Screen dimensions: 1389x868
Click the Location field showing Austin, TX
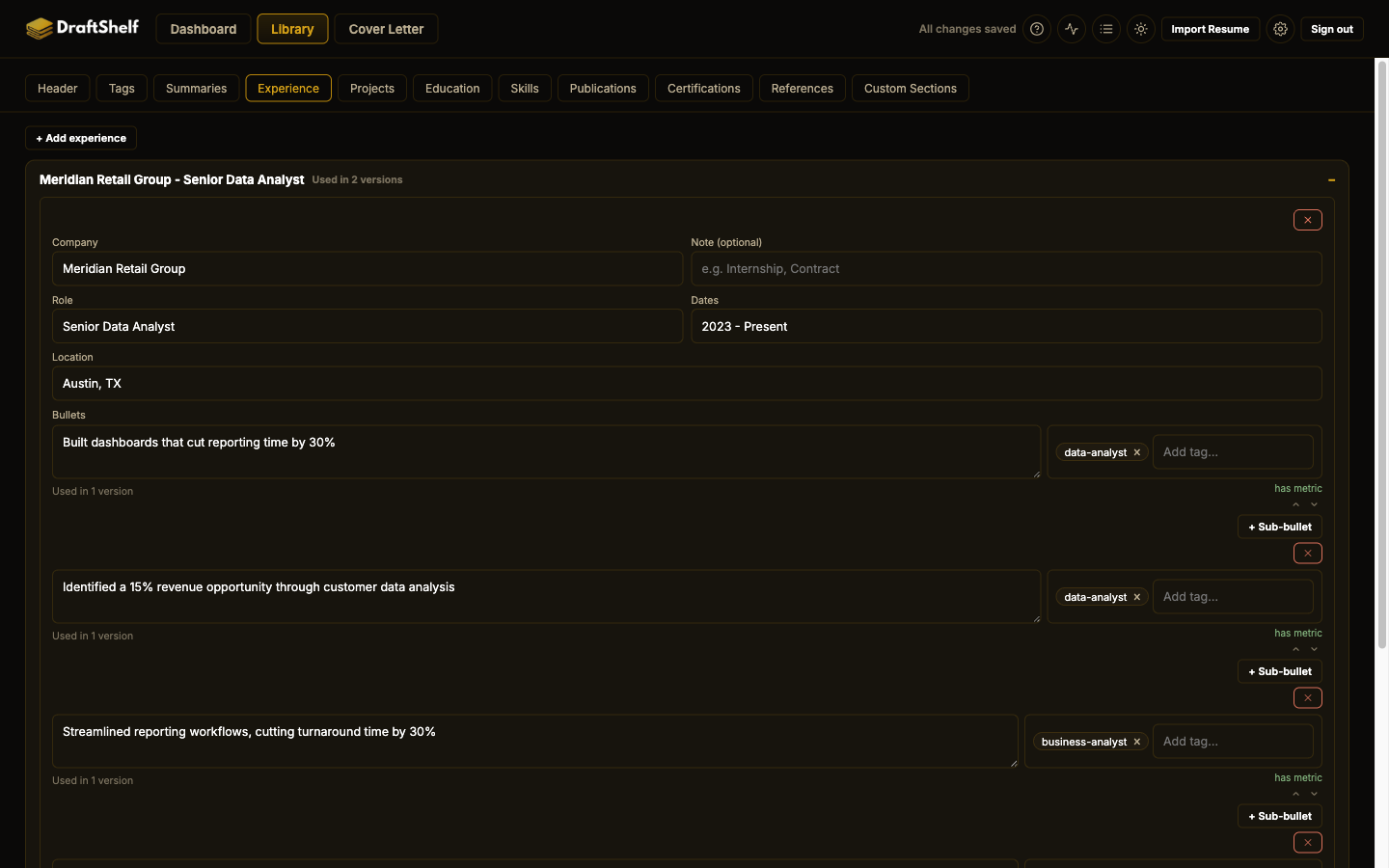tap(687, 383)
